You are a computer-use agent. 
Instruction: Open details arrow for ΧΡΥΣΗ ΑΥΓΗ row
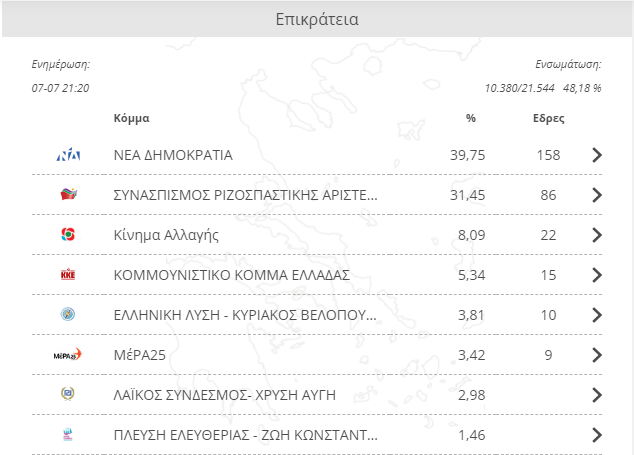pos(597,395)
